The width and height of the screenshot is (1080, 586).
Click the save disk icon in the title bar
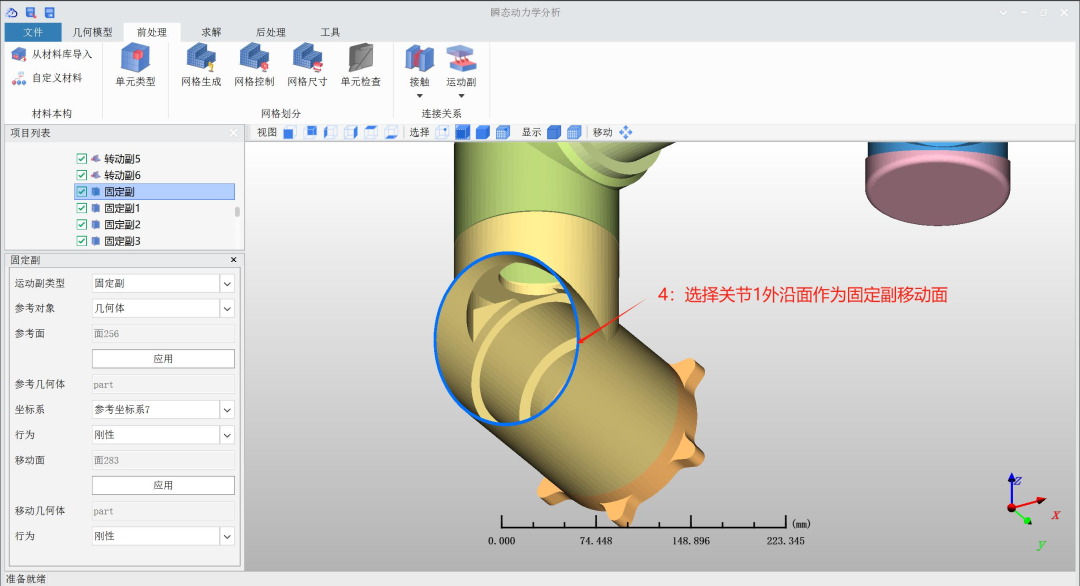pyautogui.click(x=50, y=12)
